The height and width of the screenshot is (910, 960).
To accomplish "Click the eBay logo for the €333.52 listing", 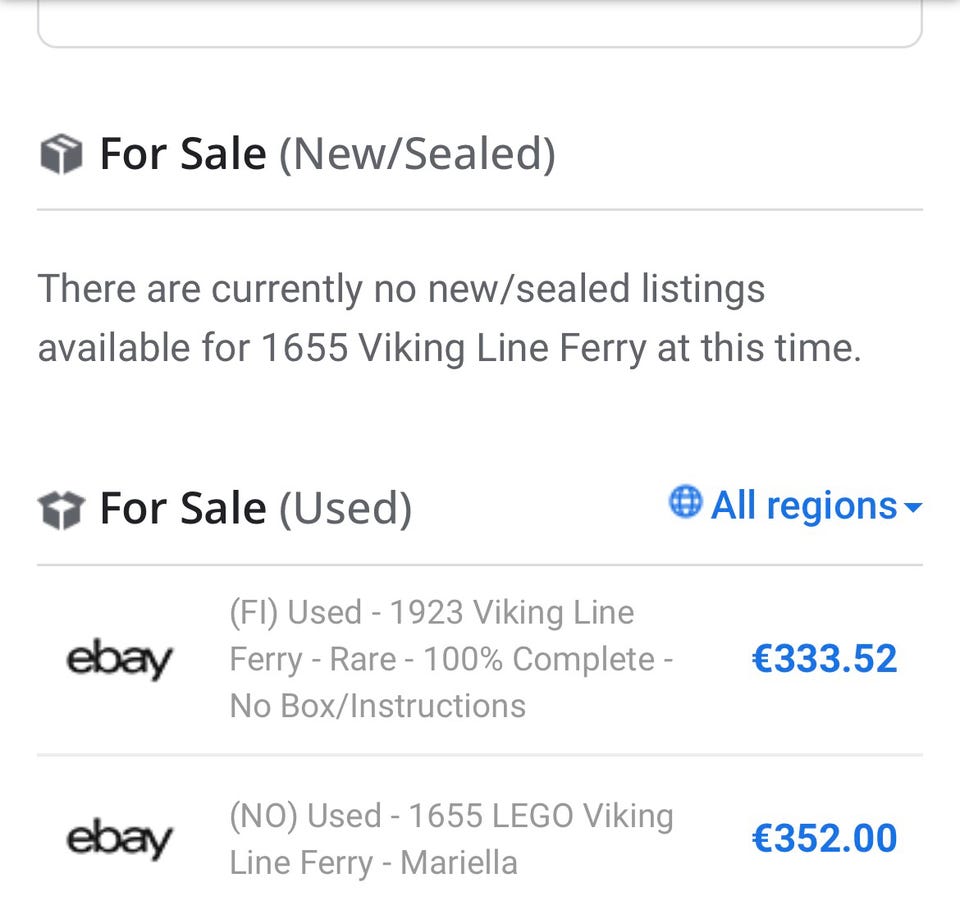I will tap(119, 660).
